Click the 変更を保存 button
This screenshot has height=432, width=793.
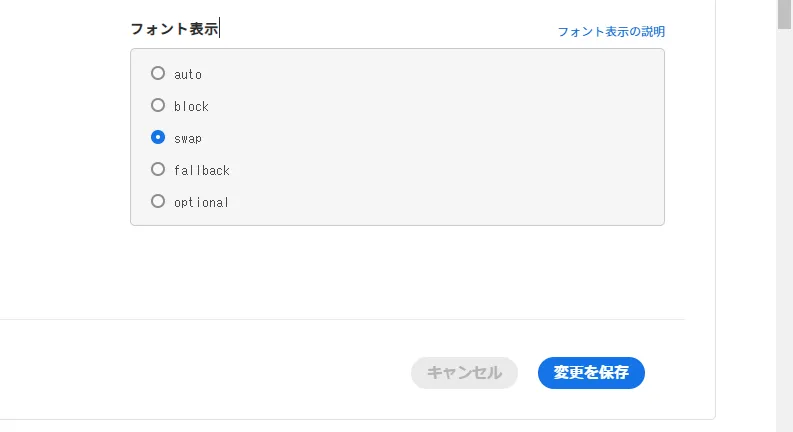click(x=591, y=373)
